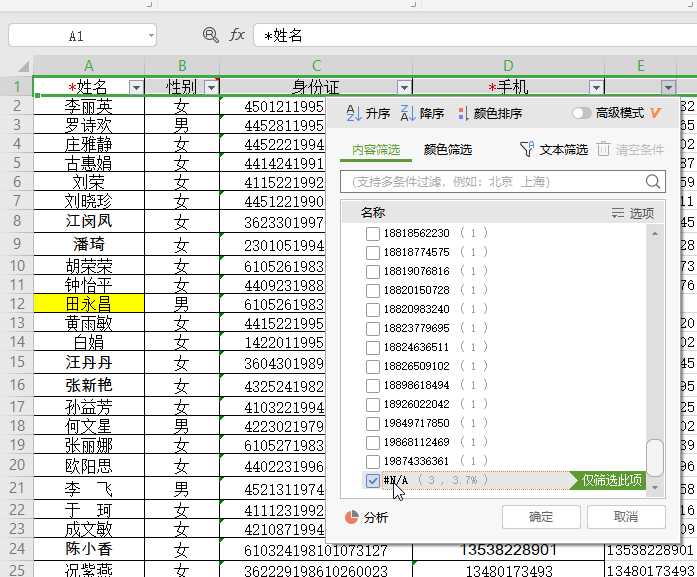This screenshot has height=577, width=697.
Task: Select column D header
Action: click(509, 66)
